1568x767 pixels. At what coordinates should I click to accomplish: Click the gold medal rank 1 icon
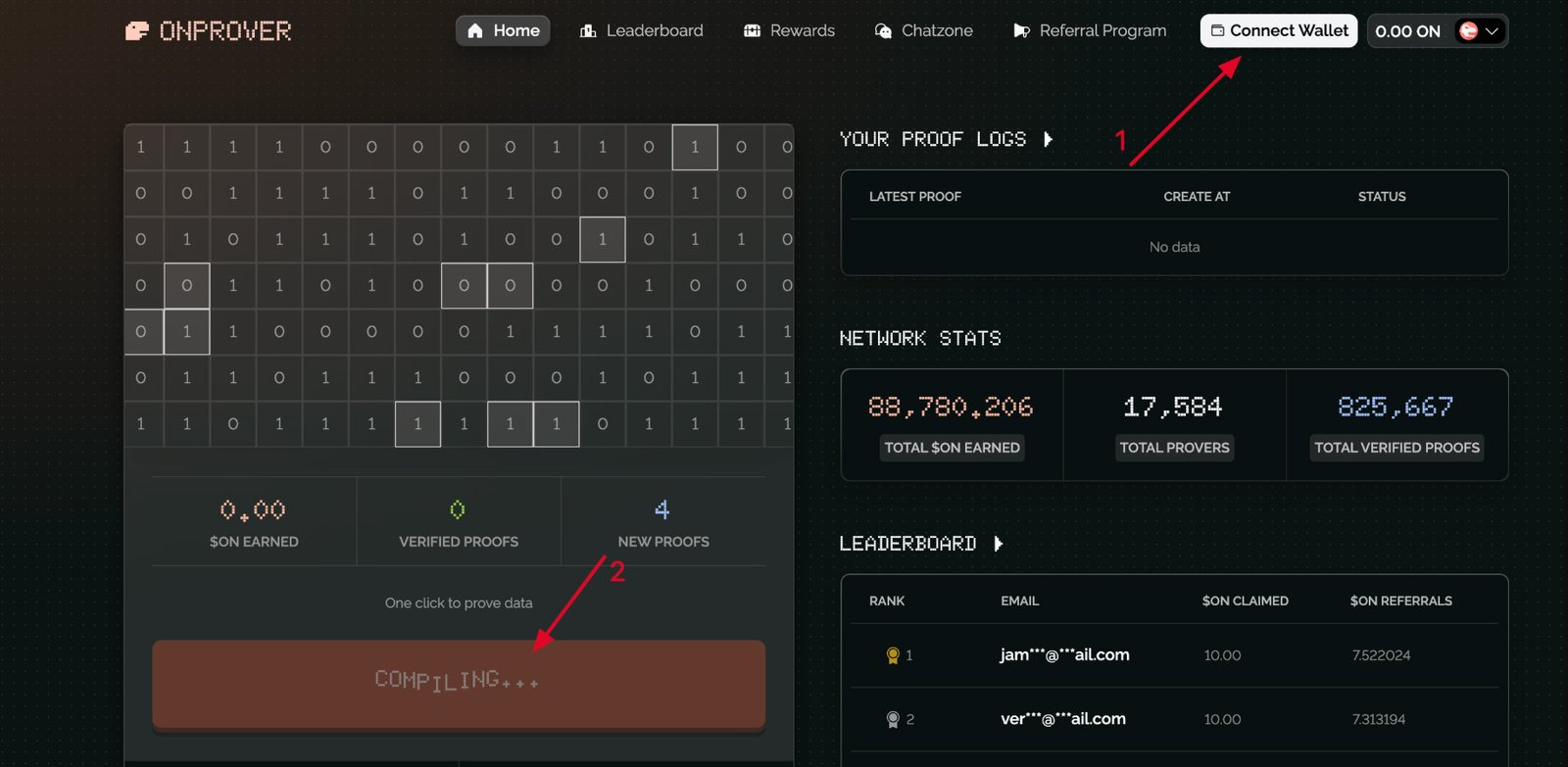pyautogui.click(x=893, y=655)
